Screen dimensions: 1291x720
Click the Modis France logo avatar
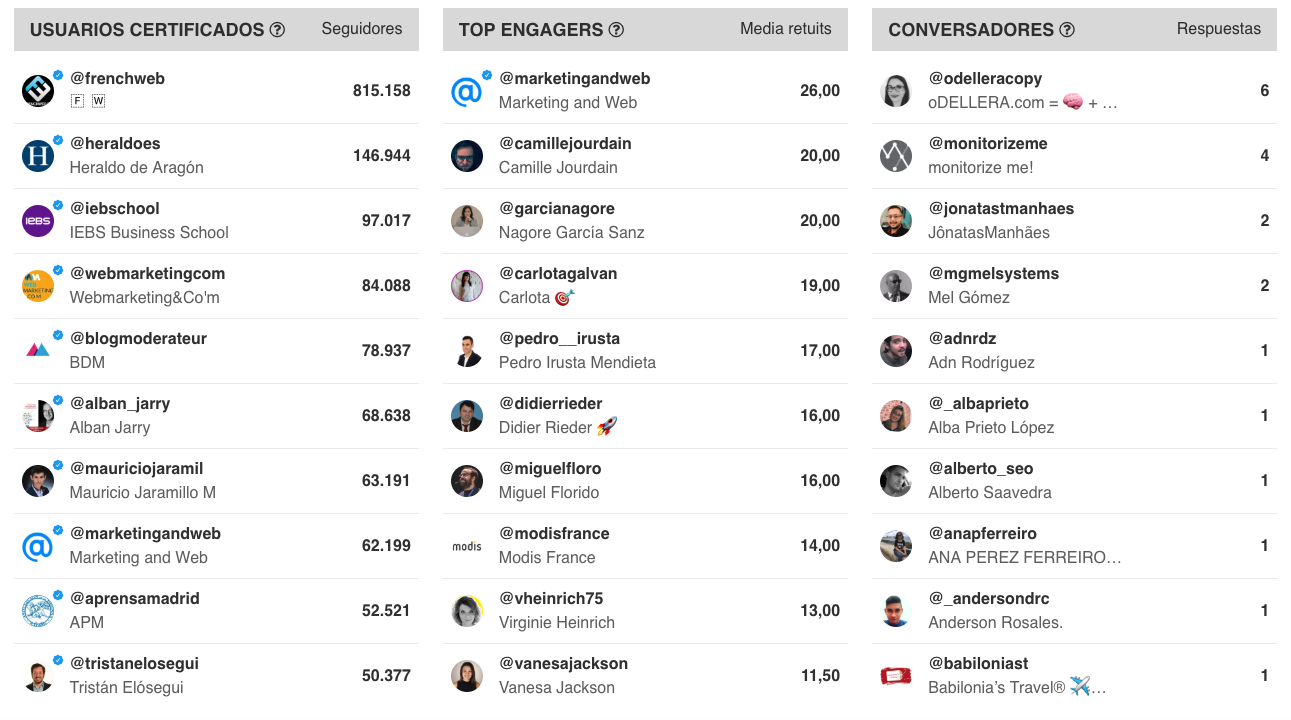point(467,546)
